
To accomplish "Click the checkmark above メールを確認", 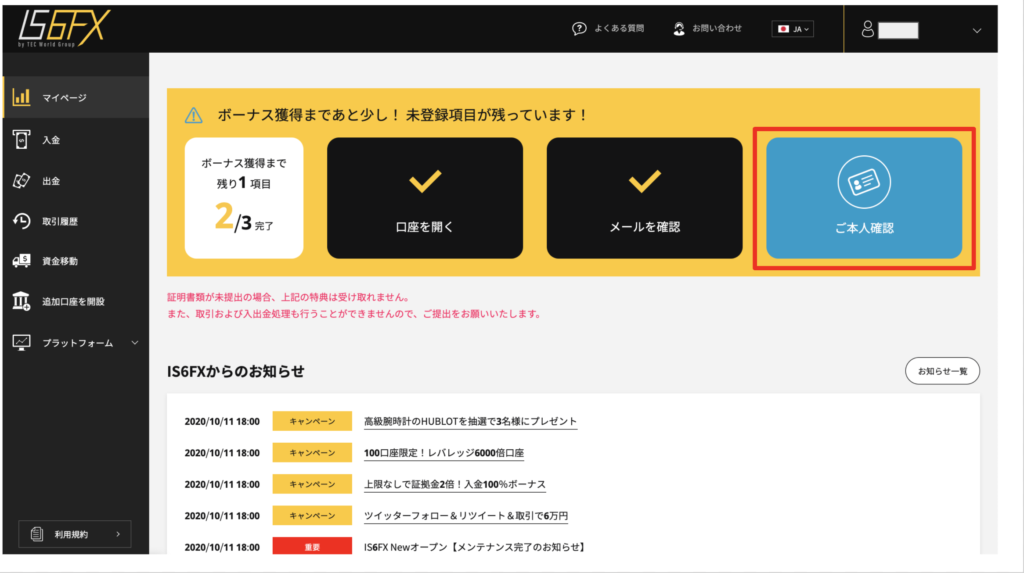I will 645,181.
